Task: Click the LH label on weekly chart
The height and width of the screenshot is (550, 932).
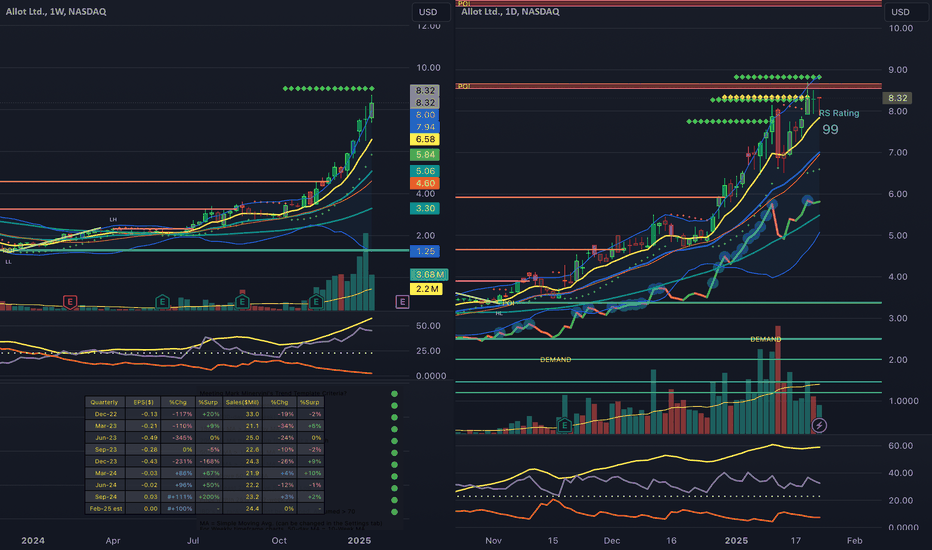Action: (113, 219)
